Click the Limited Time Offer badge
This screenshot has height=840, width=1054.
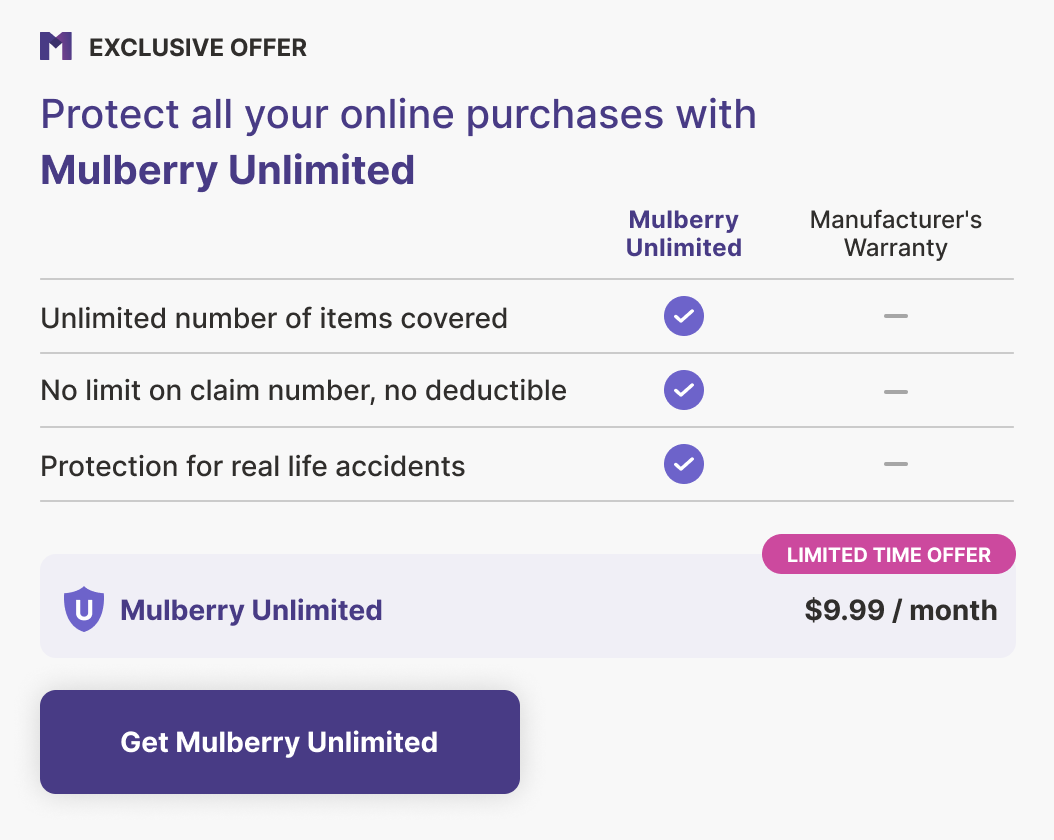coord(888,554)
